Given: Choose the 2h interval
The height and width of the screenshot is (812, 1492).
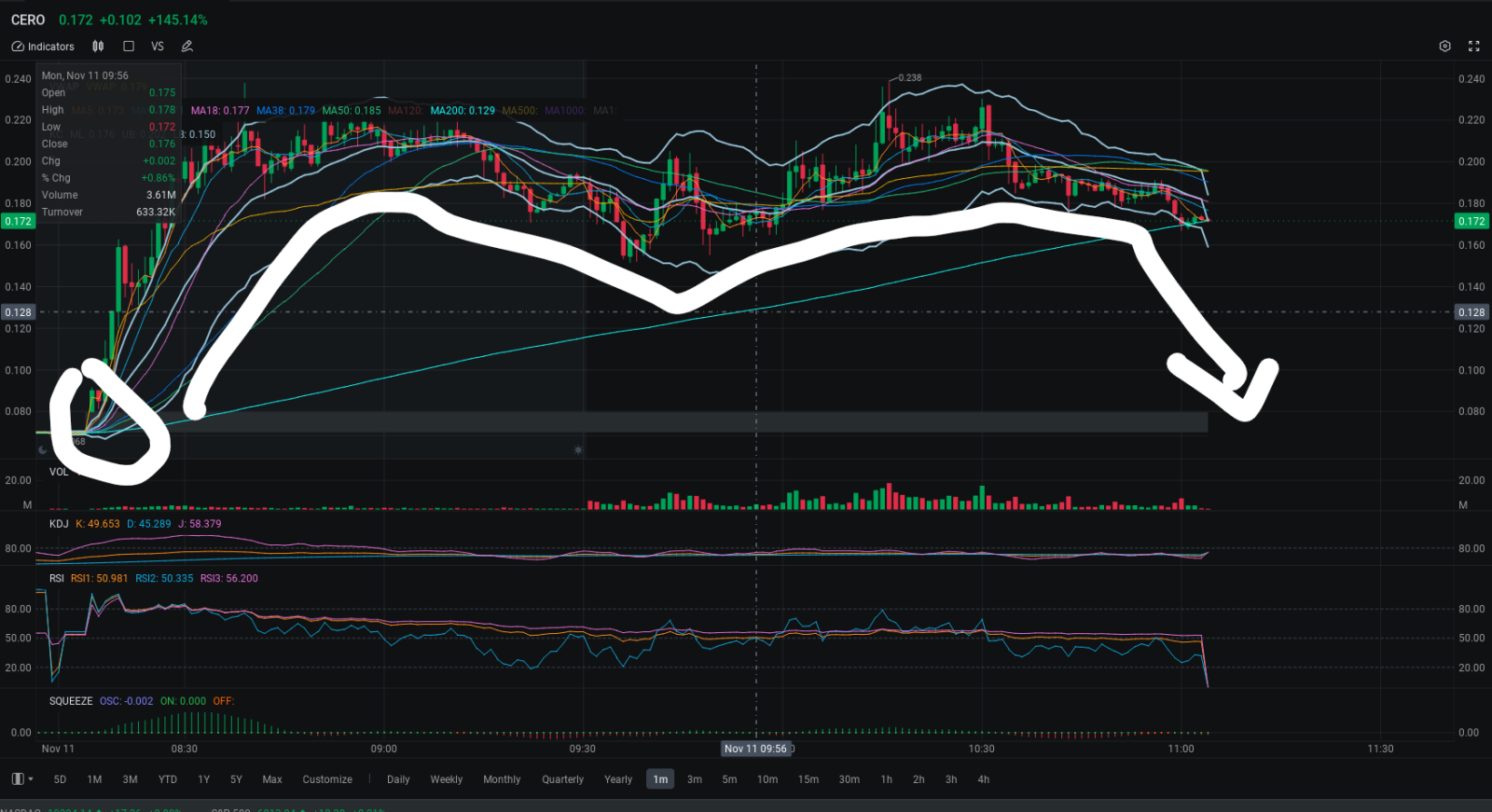Looking at the screenshot, I should 919,779.
